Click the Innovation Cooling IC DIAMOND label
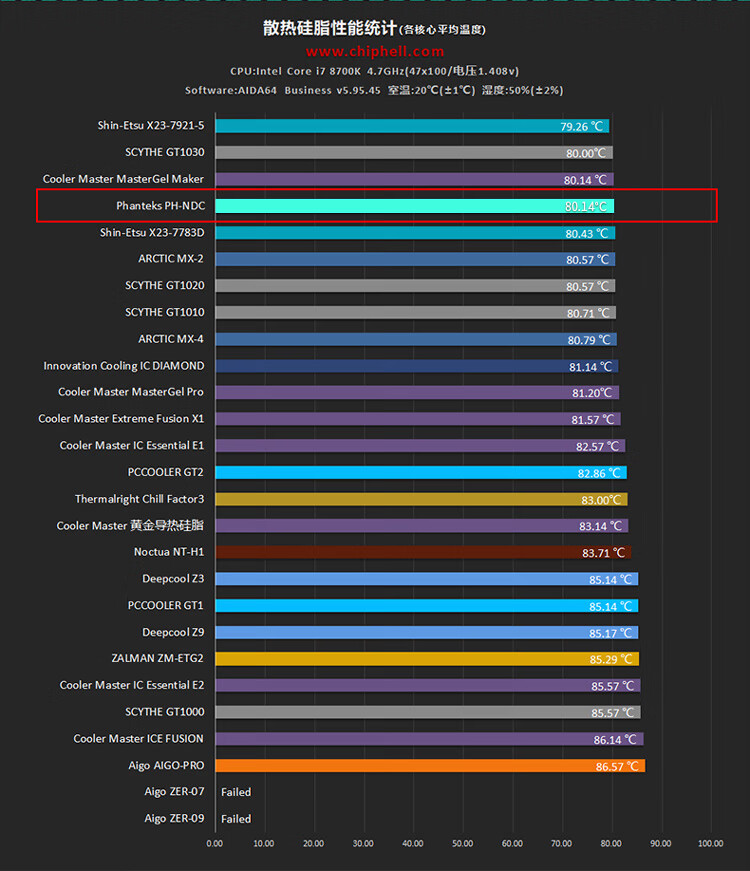Screen dimensions: 750x871 coord(124,366)
